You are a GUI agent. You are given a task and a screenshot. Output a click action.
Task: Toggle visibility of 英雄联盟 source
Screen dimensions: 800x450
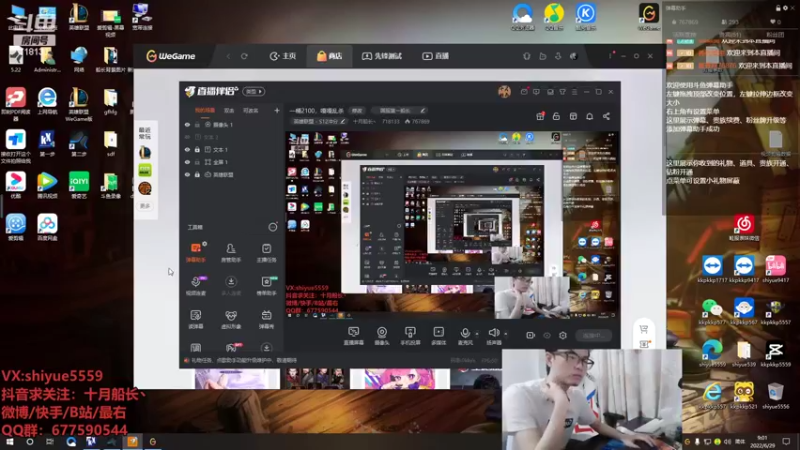(x=187, y=174)
